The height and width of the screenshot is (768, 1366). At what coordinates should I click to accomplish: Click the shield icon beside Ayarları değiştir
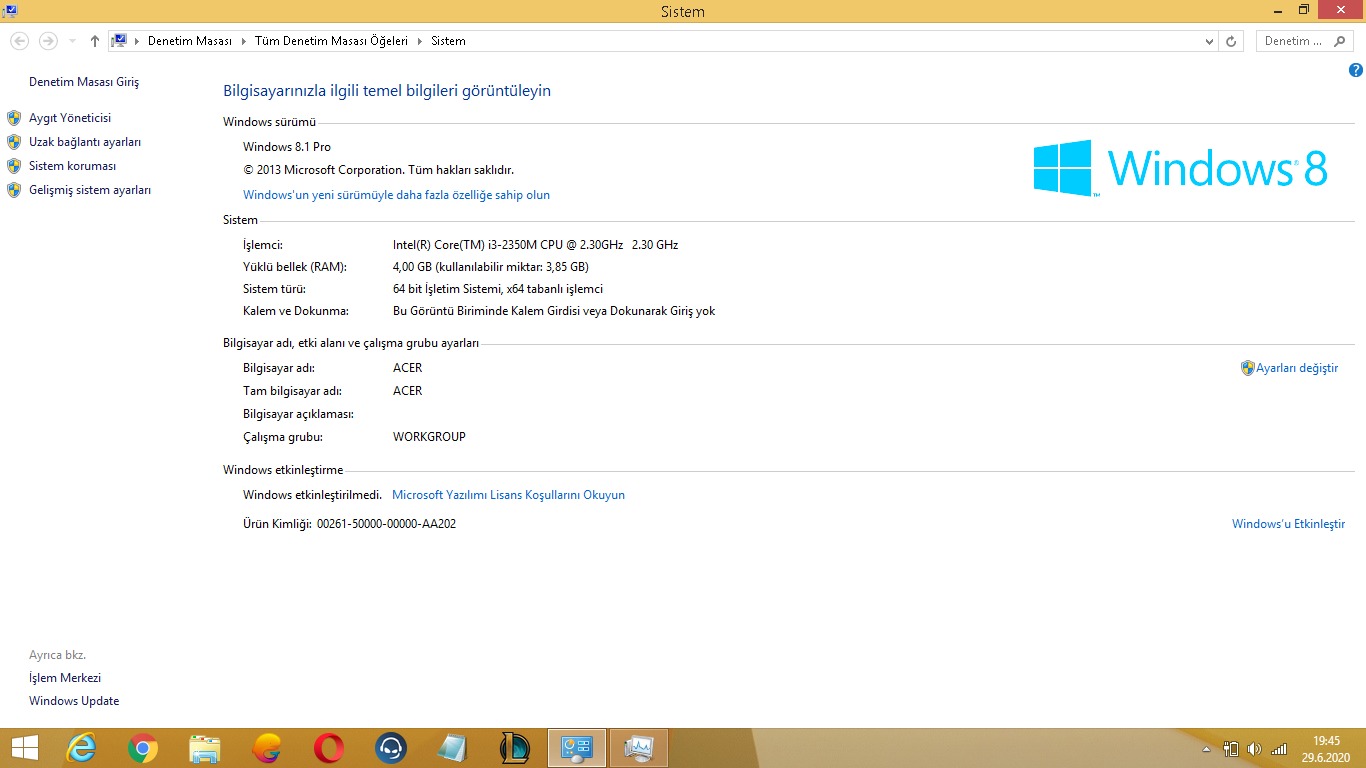tap(1247, 368)
